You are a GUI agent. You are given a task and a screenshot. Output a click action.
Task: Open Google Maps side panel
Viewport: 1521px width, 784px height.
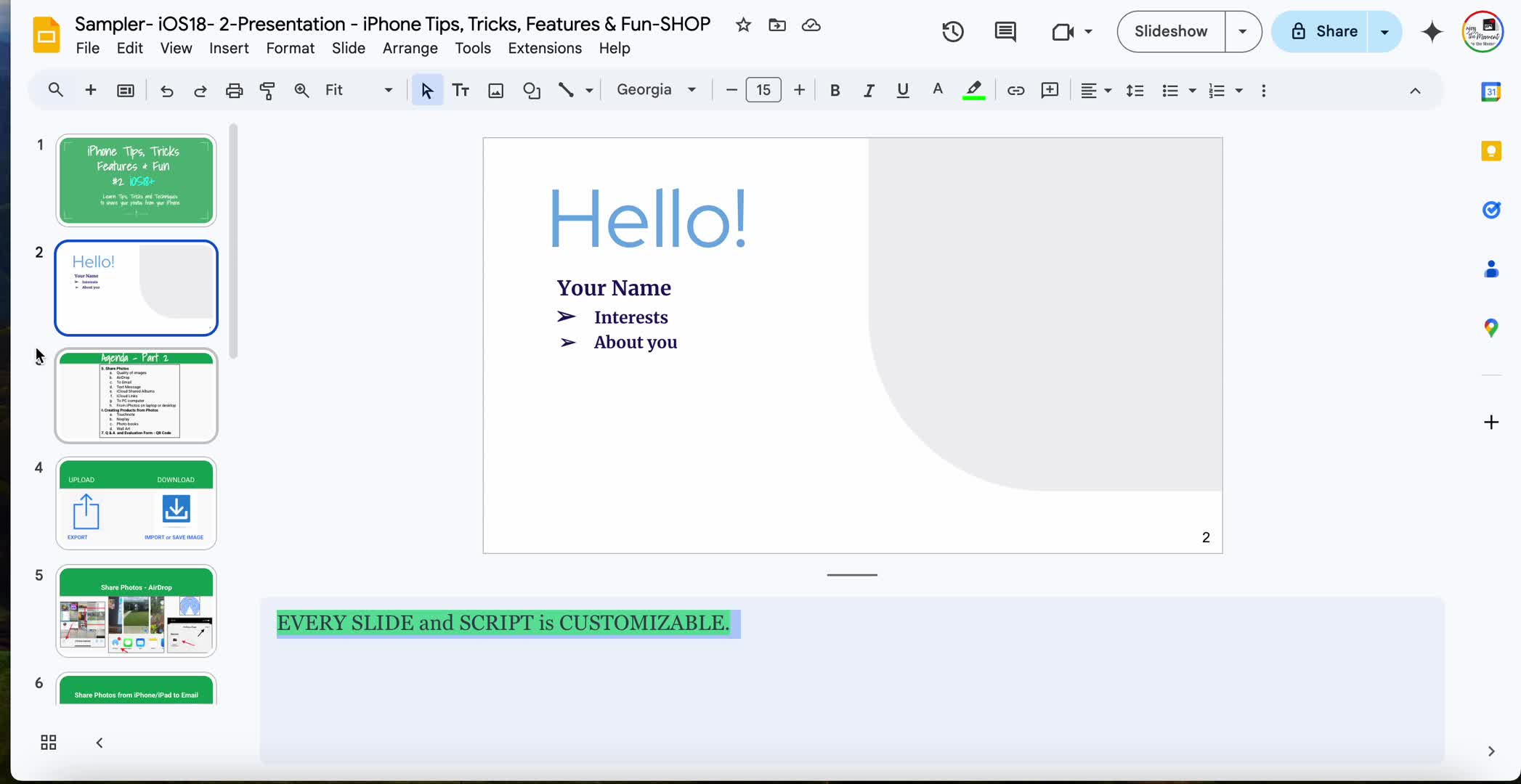[x=1491, y=328]
